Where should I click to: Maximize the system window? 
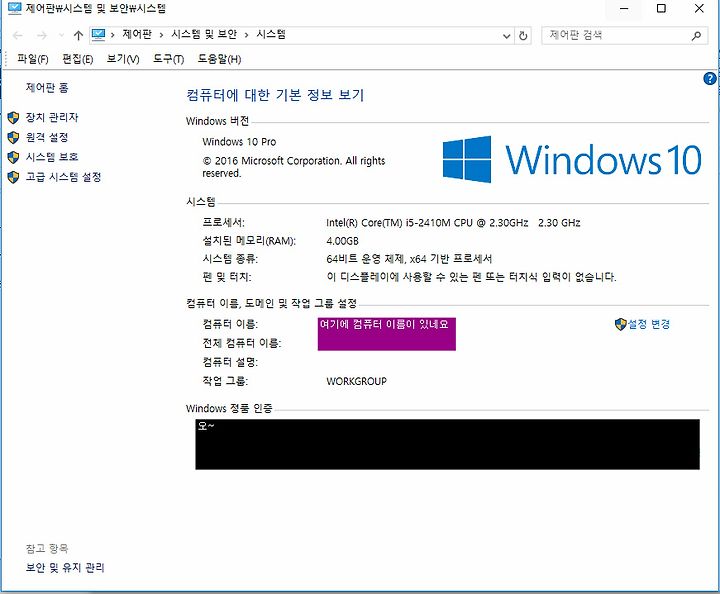[661, 8]
